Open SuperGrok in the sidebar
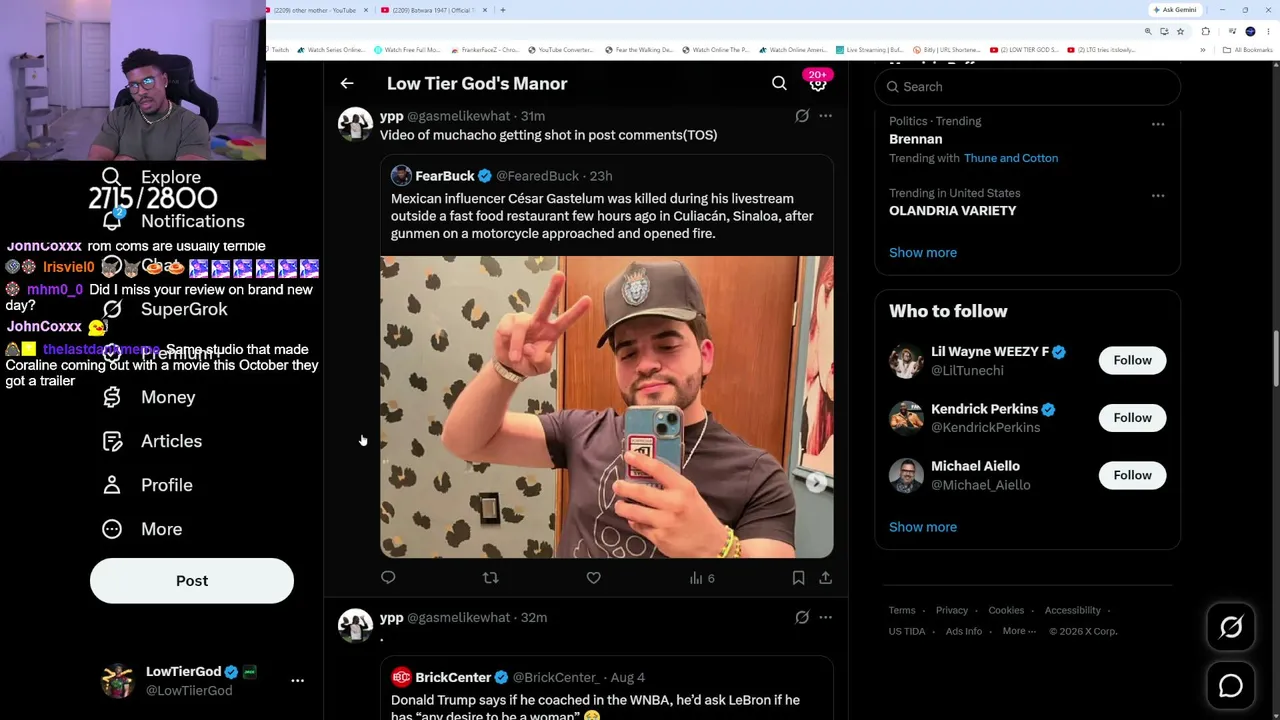 tap(165, 309)
